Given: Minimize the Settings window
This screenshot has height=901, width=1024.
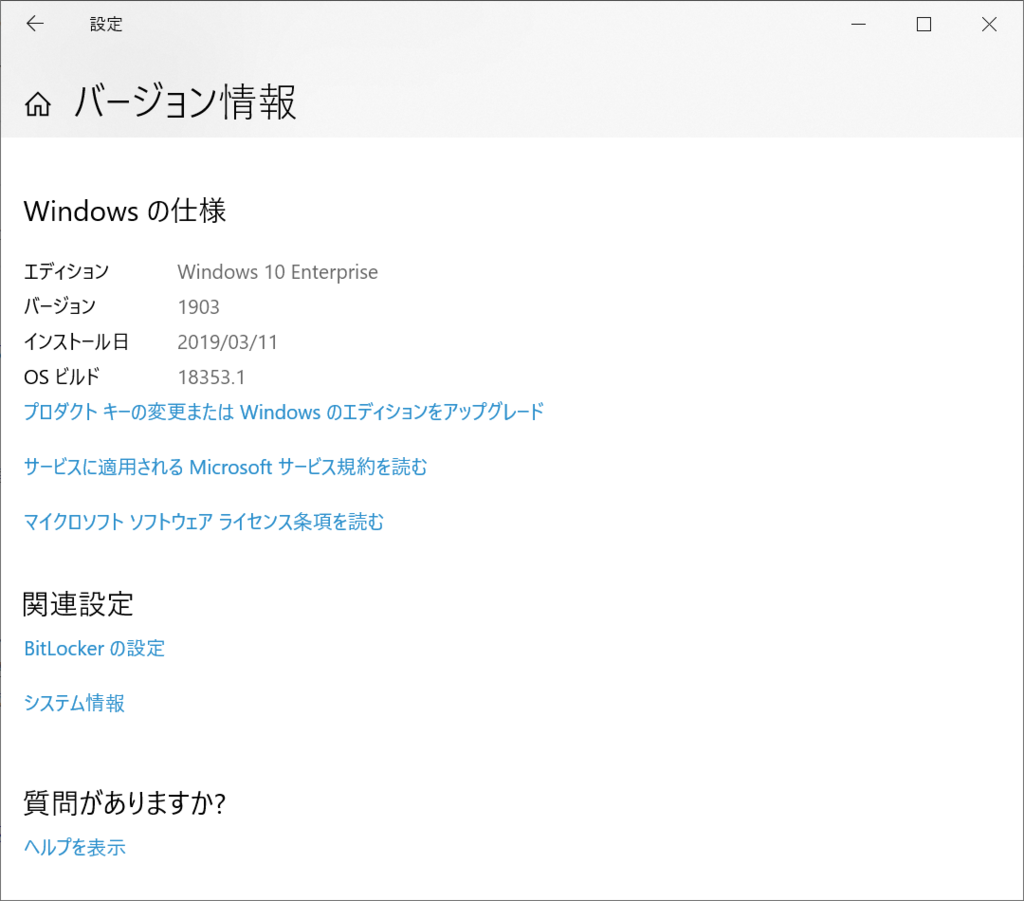Looking at the screenshot, I should [x=858, y=23].
